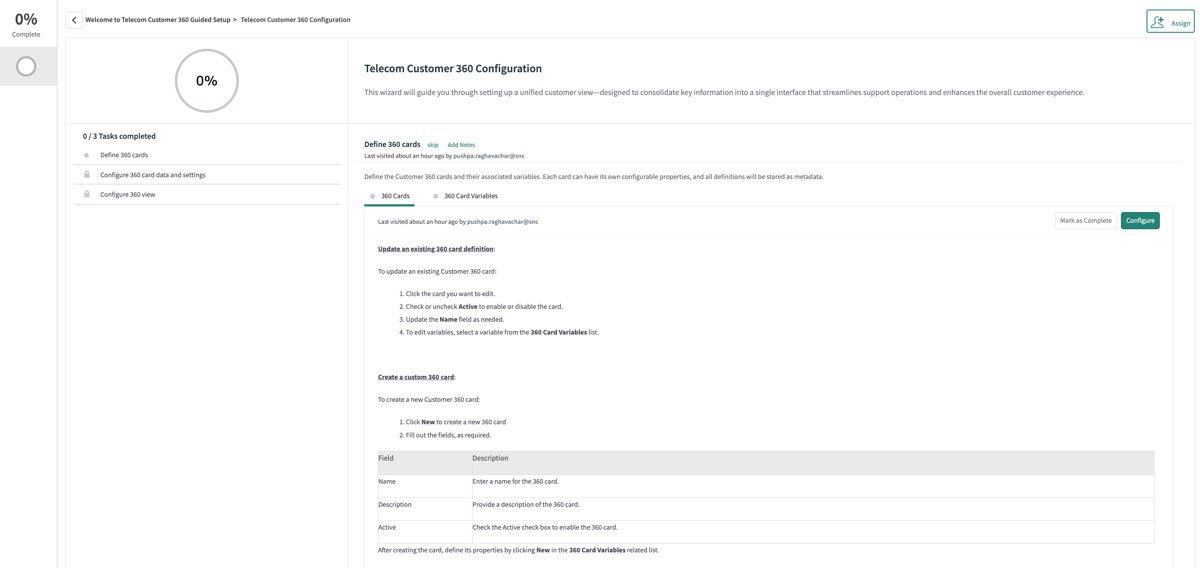Click the 'Name' table cell
The image size is (1200, 568).
(425, 486)
